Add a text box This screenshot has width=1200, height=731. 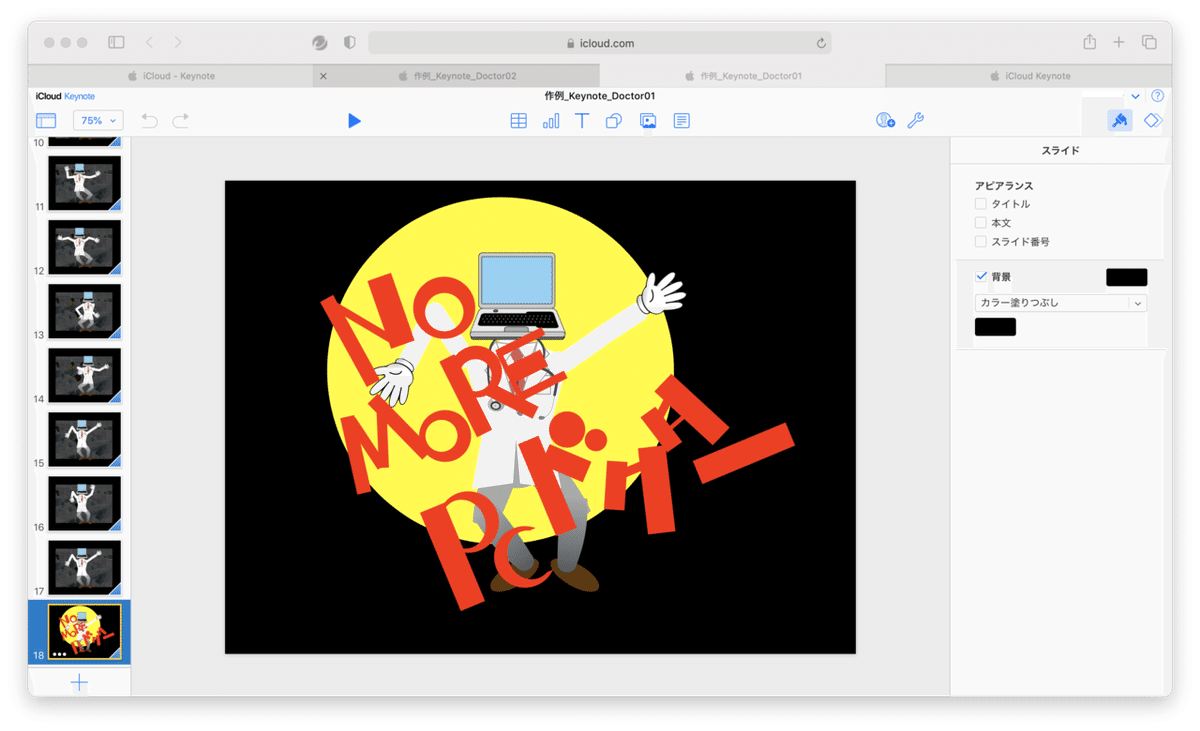[582, 120]
